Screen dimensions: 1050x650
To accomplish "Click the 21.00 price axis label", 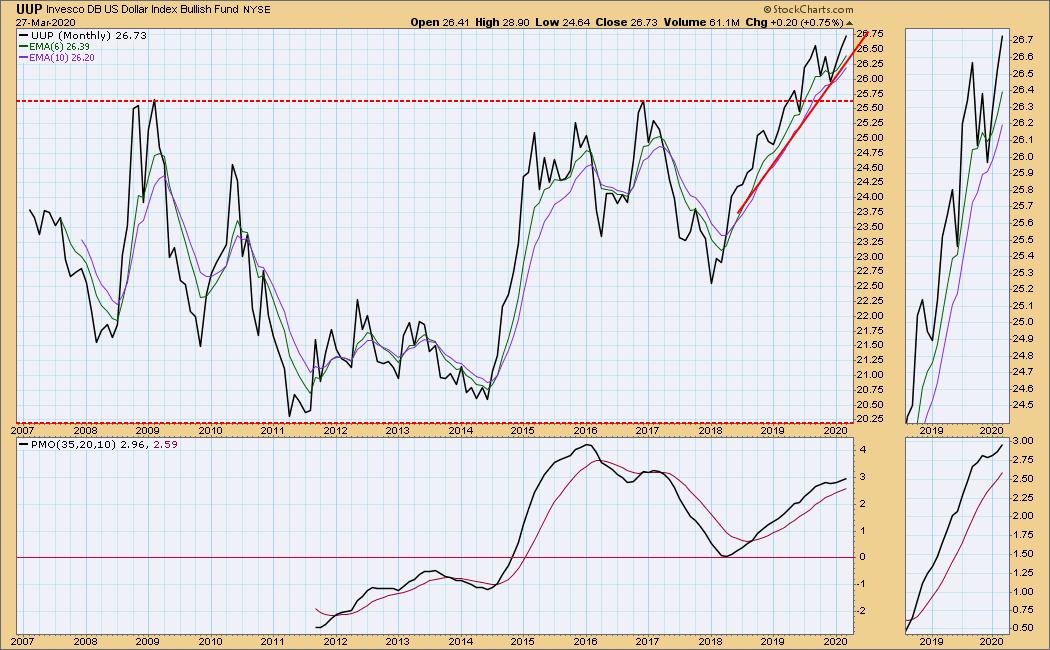I will click(x=869, y=375).
